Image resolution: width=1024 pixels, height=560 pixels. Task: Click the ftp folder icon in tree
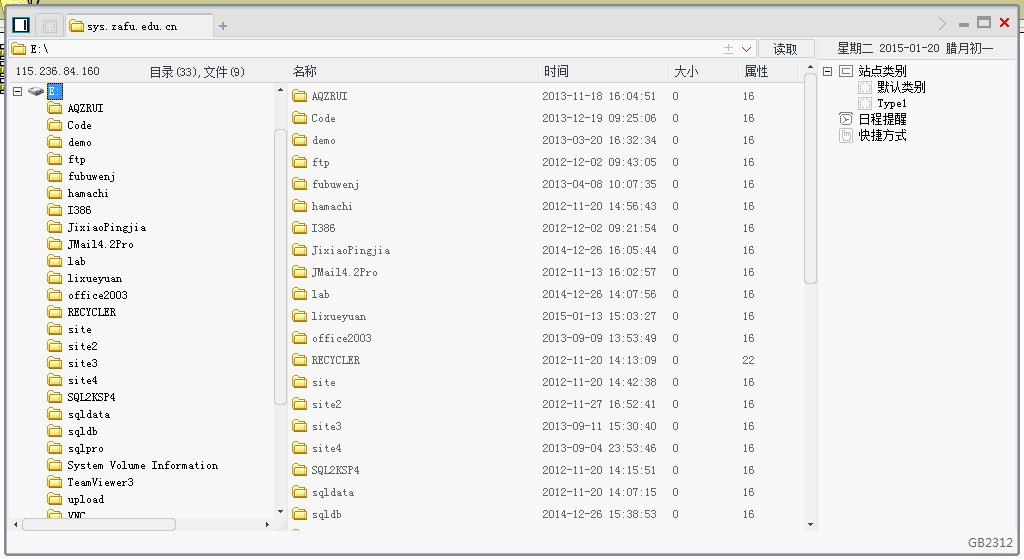55,159
